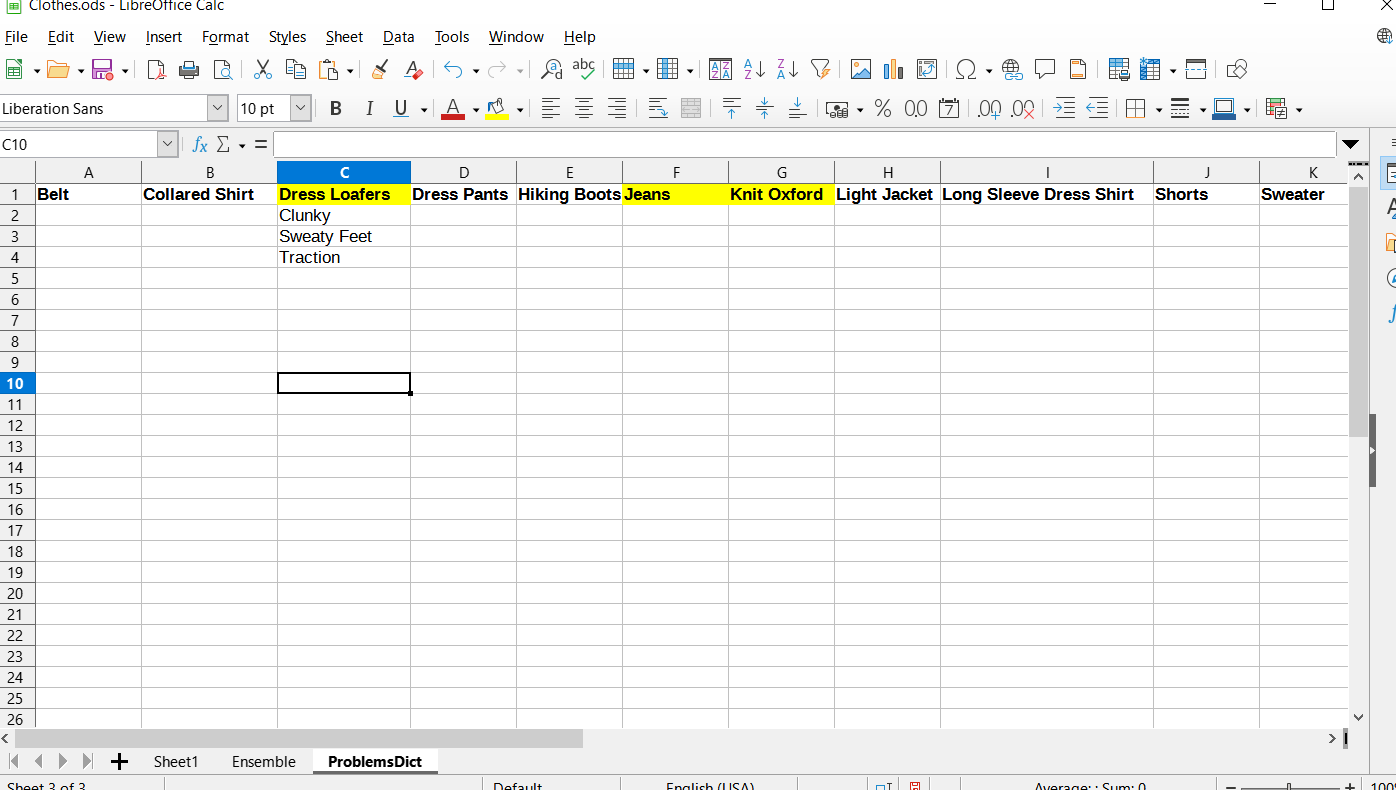Insert a hyperlink

1012,69
